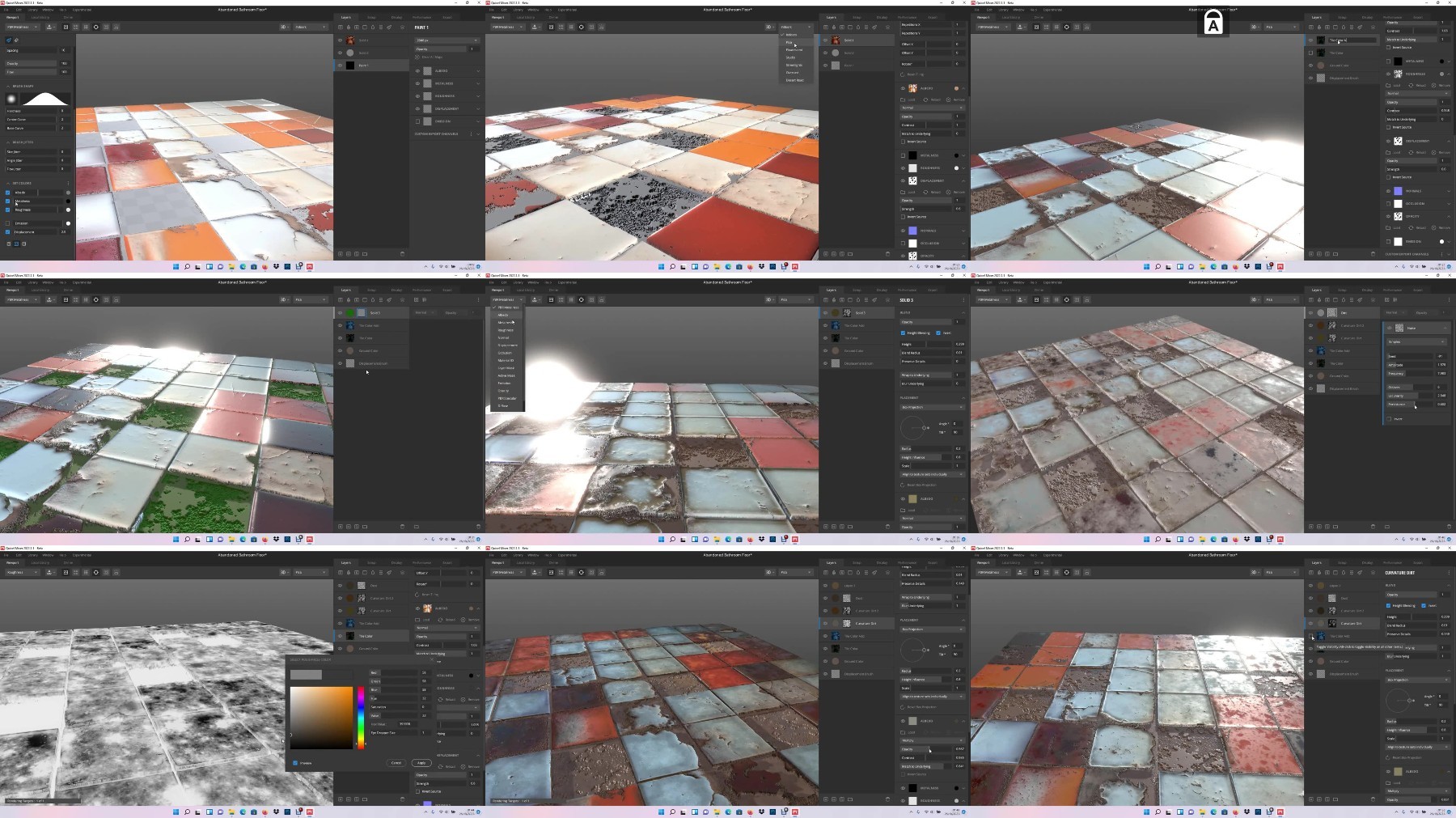Expand Custom Export Channels in the Paint 1 panel
This screenshot has height=818, width=1456.
tap(478, 134)
